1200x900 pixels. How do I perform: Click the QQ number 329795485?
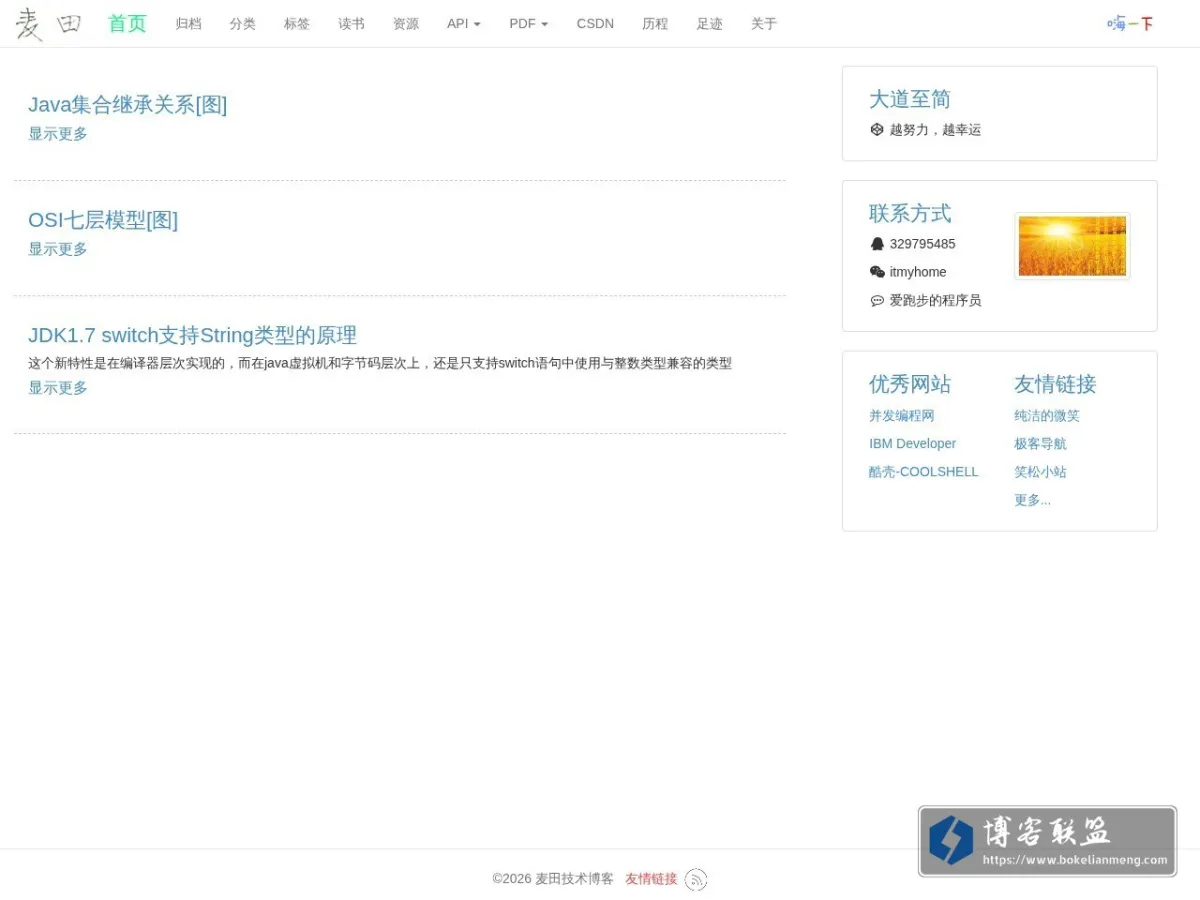point(922,244)
